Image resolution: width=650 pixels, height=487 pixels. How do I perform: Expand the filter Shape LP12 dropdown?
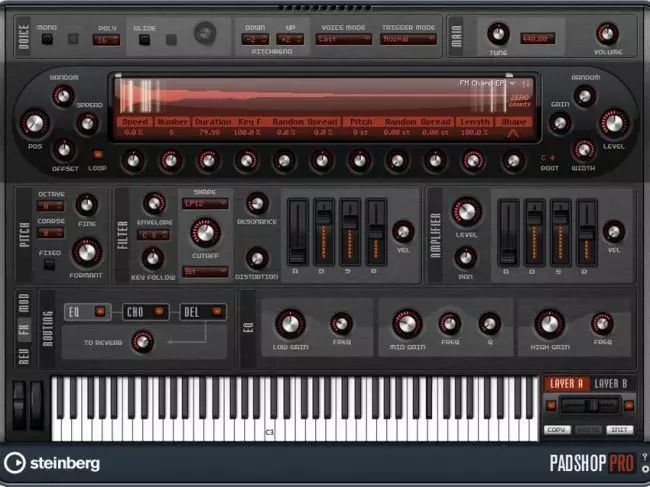click(205, 203)
